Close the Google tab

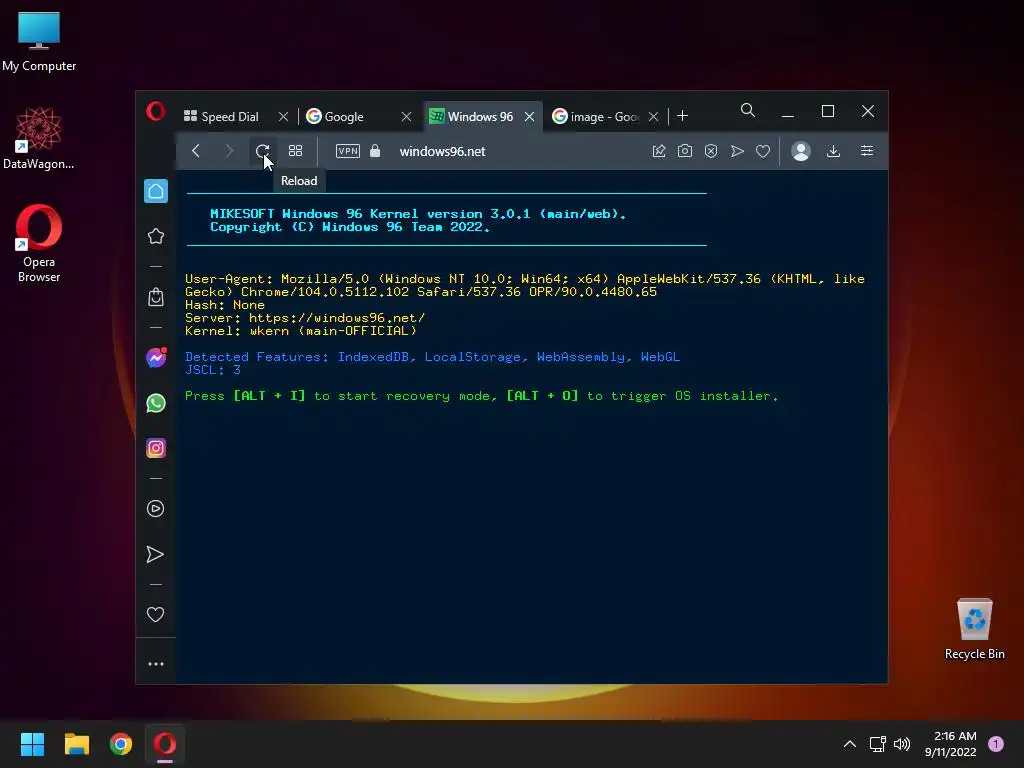click(x=406, y=116)
